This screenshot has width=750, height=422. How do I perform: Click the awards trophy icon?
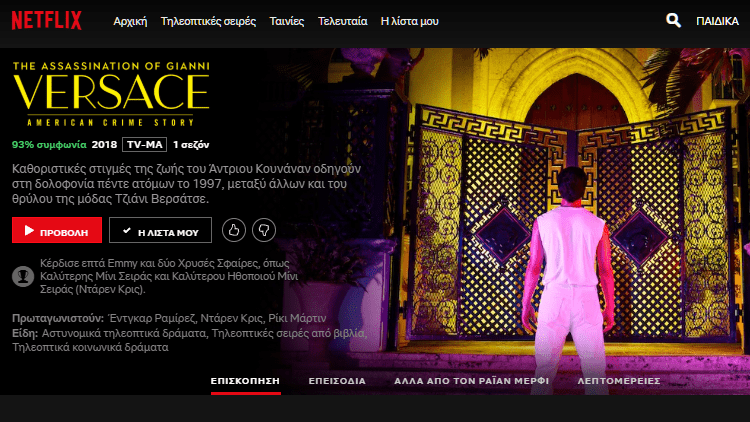point(23,276)
